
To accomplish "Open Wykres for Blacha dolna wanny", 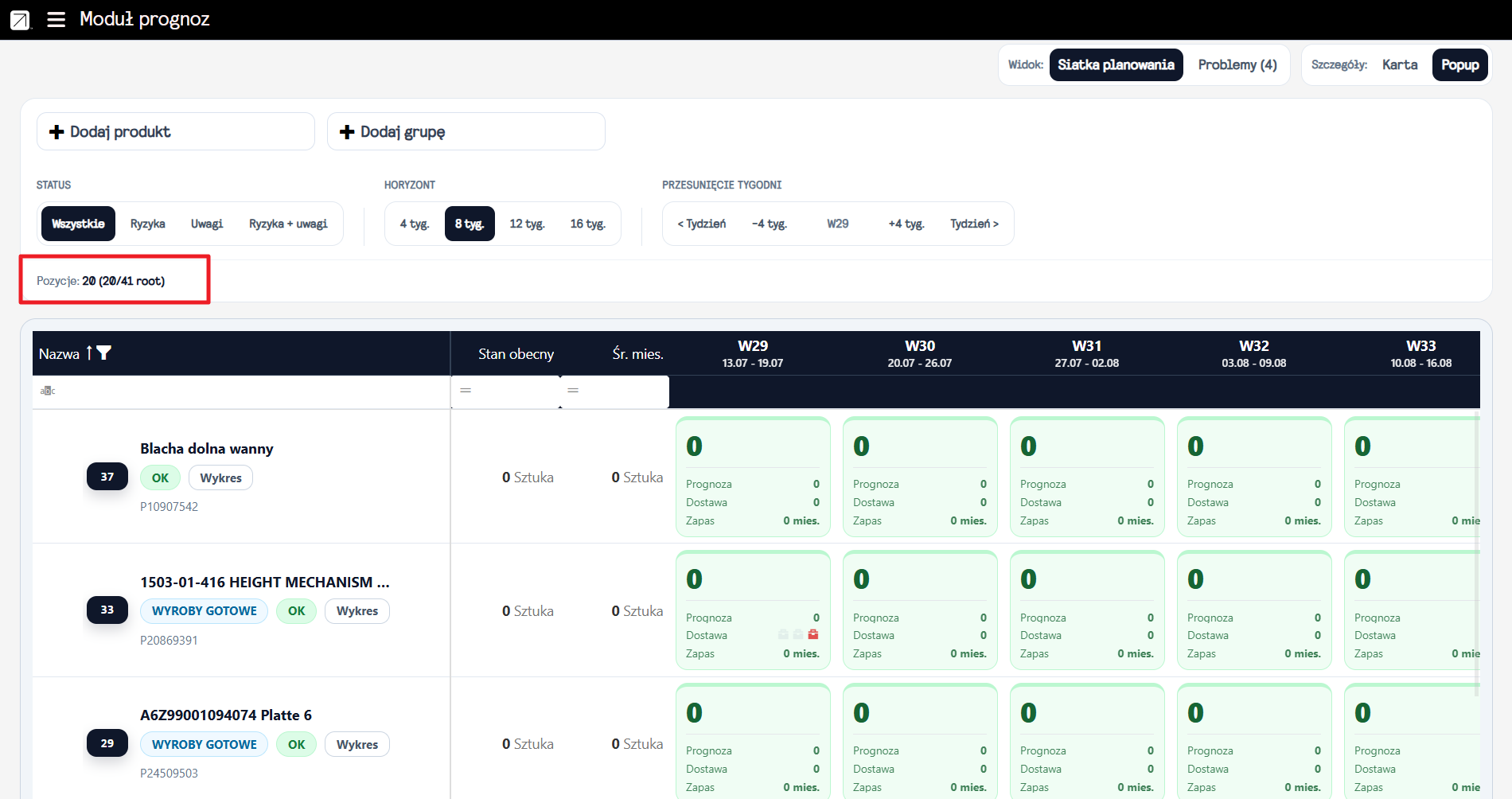I will (221, 478).
